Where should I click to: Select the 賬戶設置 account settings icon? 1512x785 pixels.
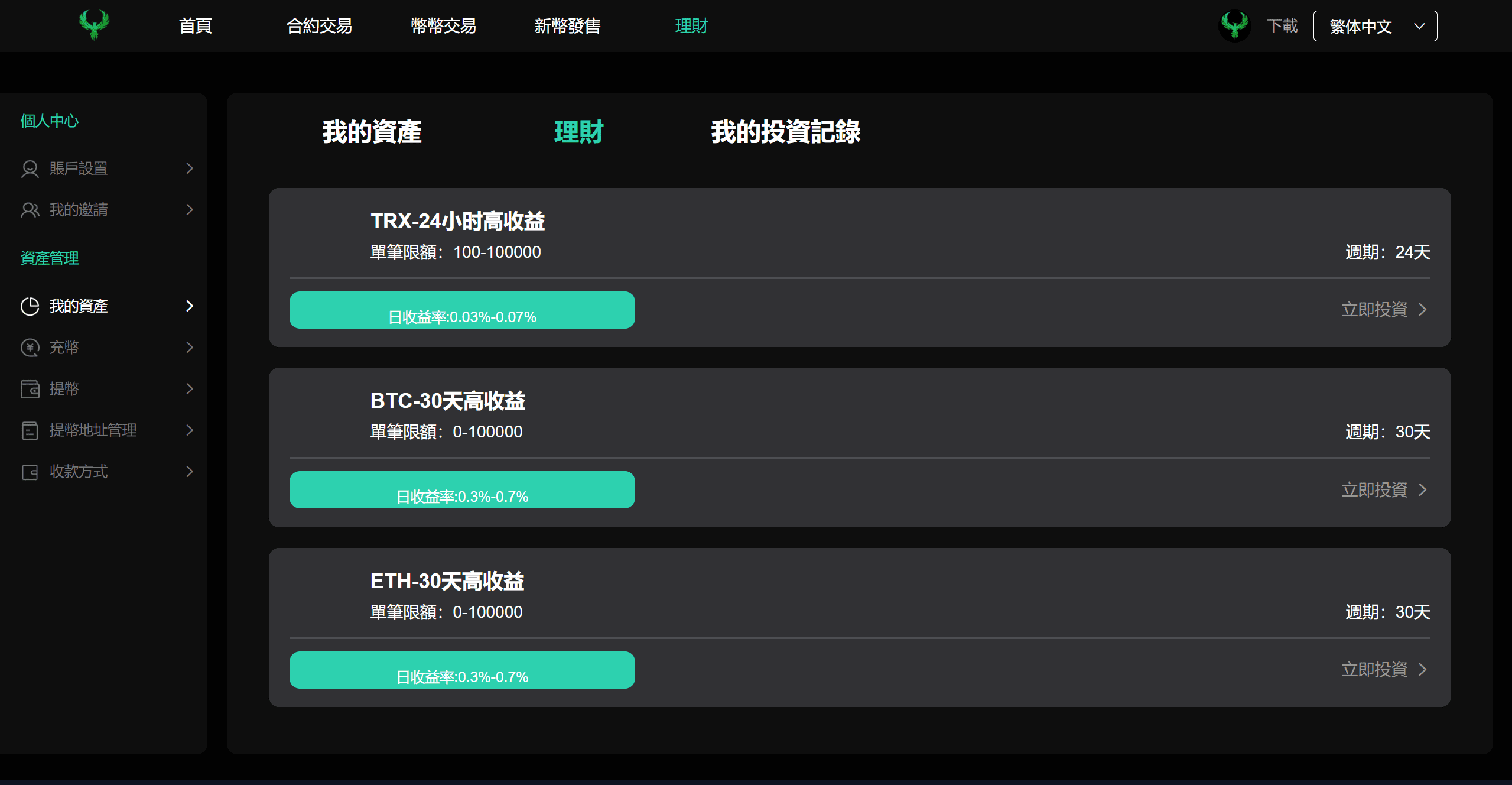(x=30, y=168)
